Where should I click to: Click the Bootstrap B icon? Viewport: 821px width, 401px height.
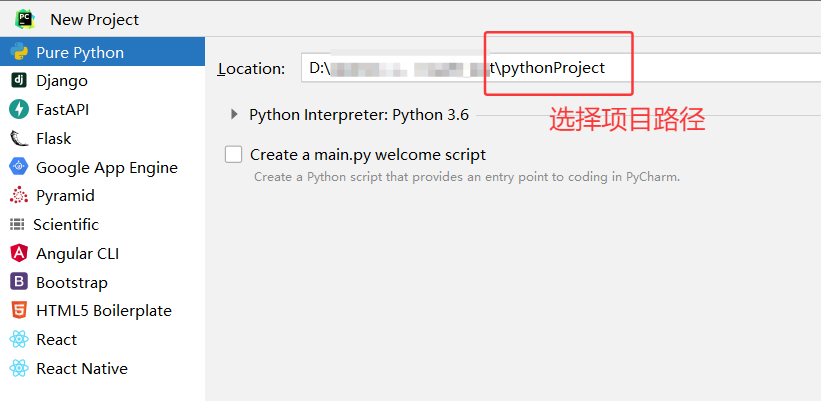click(19, 282)
